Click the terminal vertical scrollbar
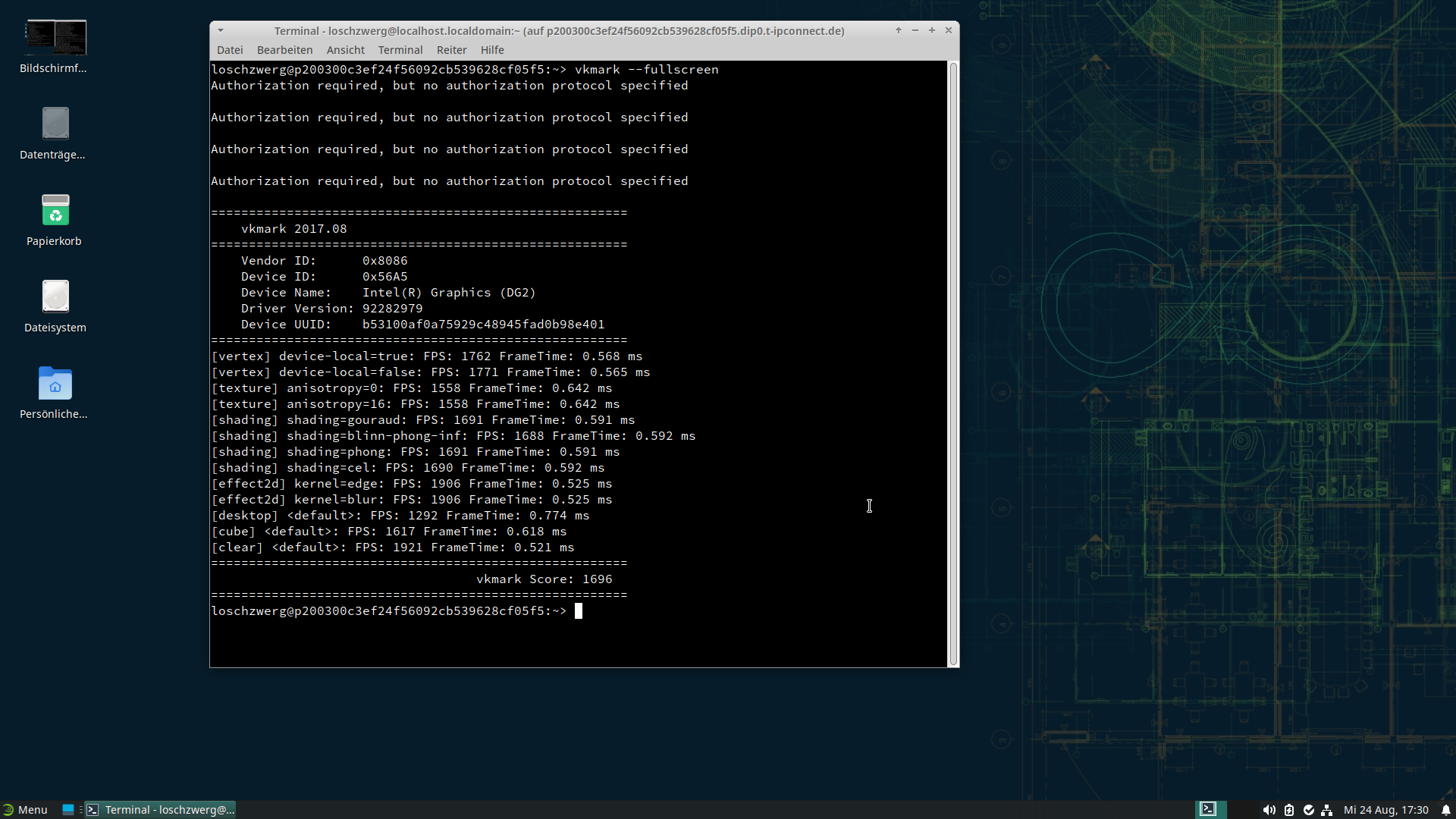Screen dimensions: 1456x819 pos(953,364)
